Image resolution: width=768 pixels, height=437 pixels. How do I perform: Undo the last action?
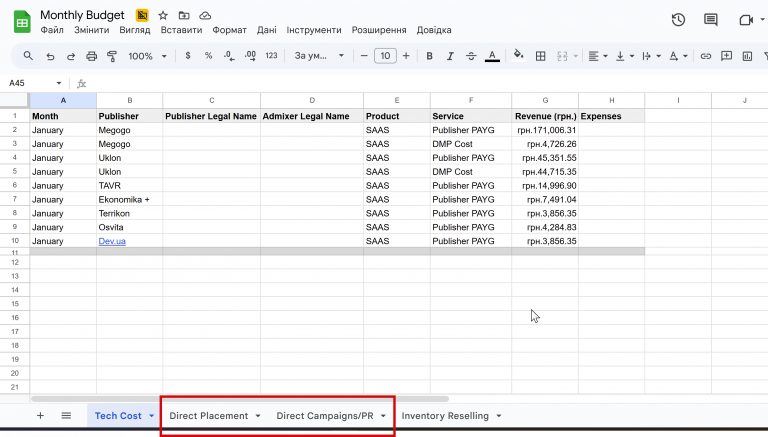(50, 56)
